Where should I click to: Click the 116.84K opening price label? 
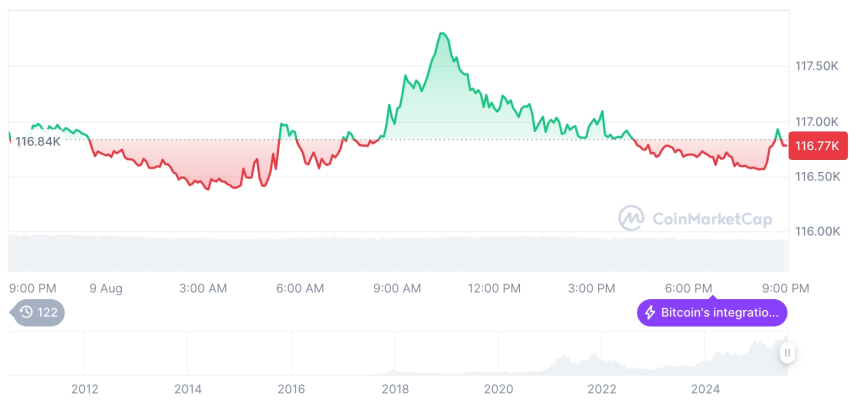pos(36,142)
